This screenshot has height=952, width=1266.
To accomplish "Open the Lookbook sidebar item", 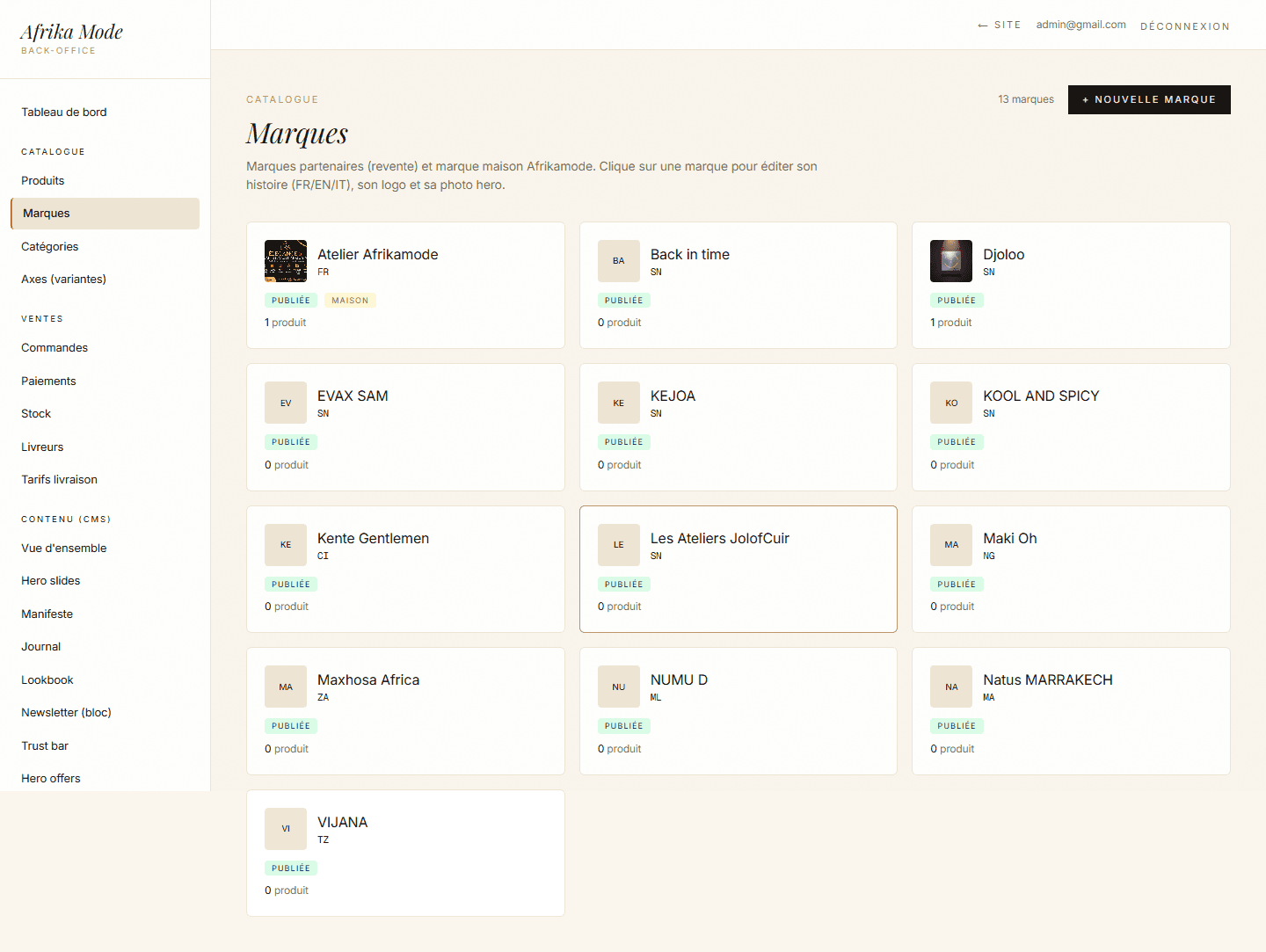I will tap(105, 680).
